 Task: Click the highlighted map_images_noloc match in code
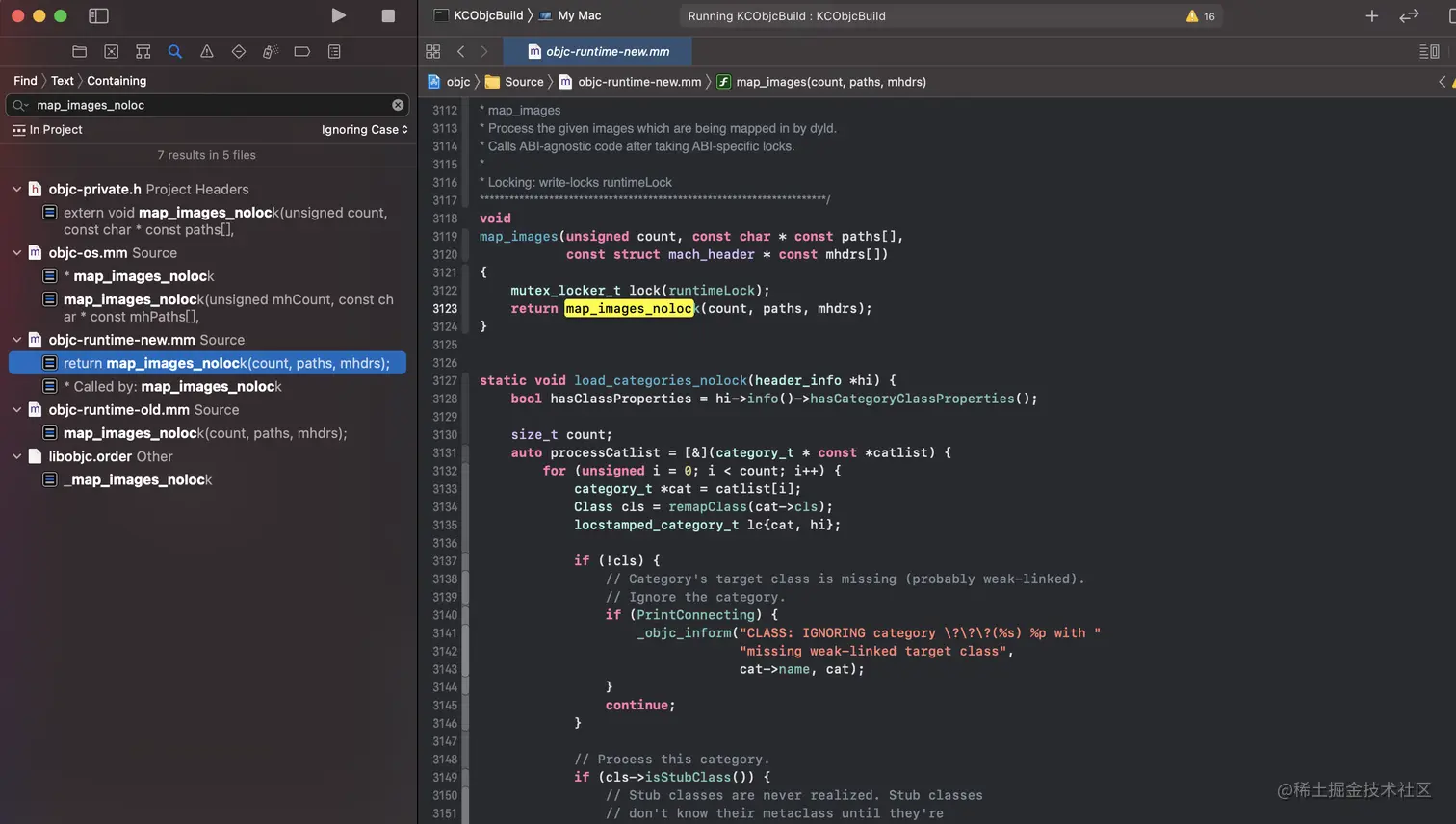pyautogui.click(x=629, y=308)
